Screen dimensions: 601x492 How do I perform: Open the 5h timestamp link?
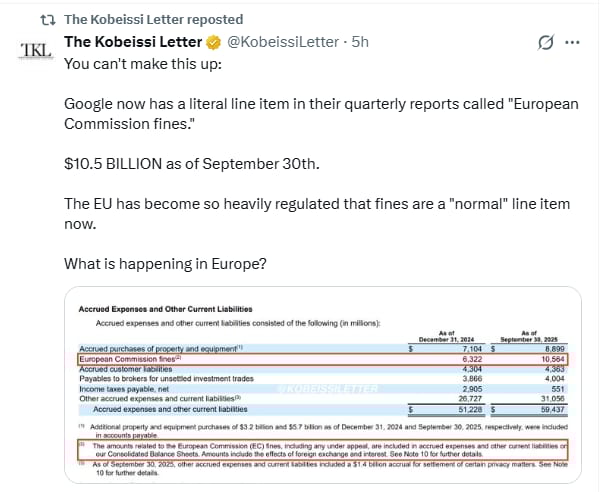360,42
